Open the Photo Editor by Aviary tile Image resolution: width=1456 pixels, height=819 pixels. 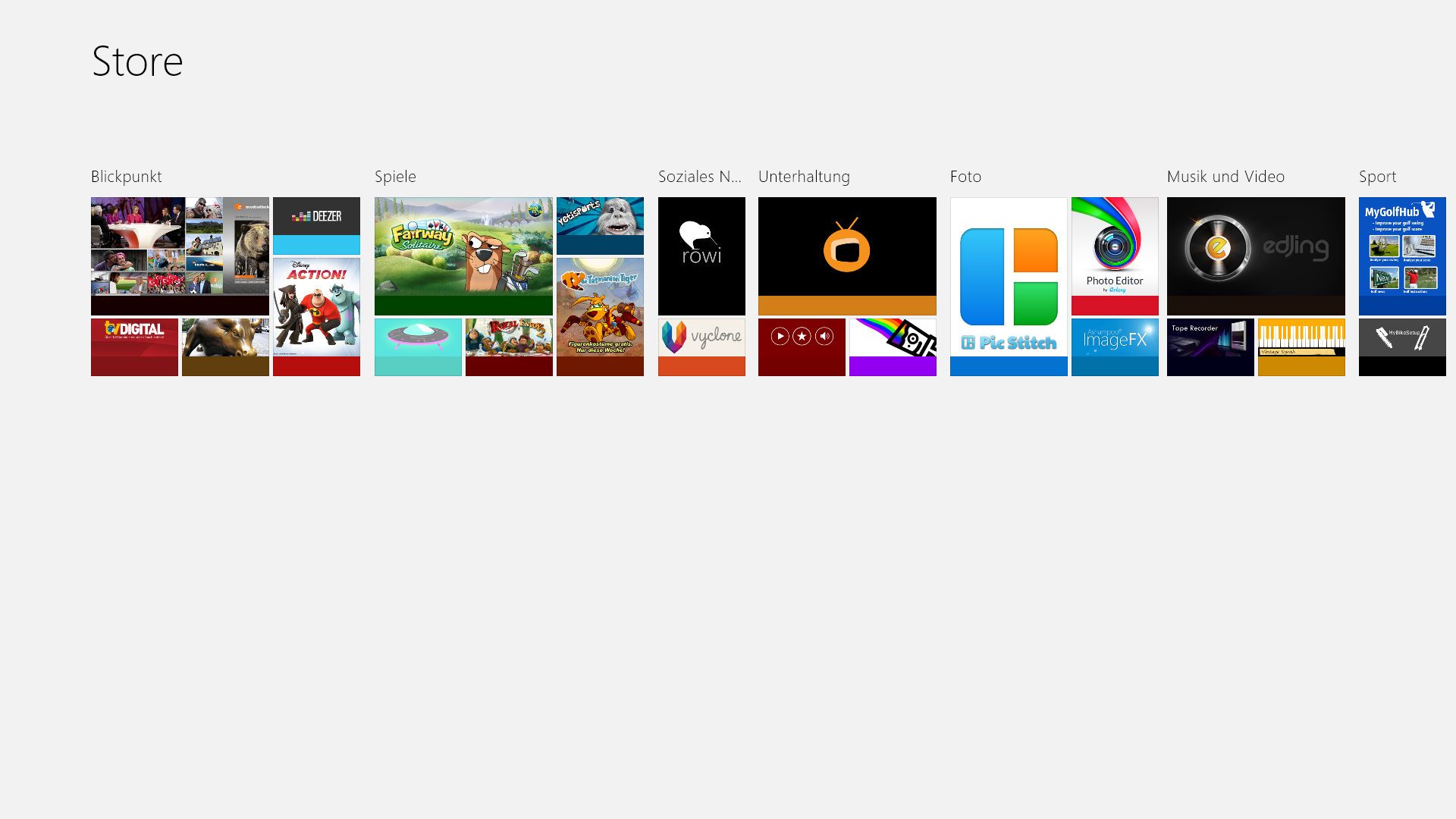pos(1114,256)
